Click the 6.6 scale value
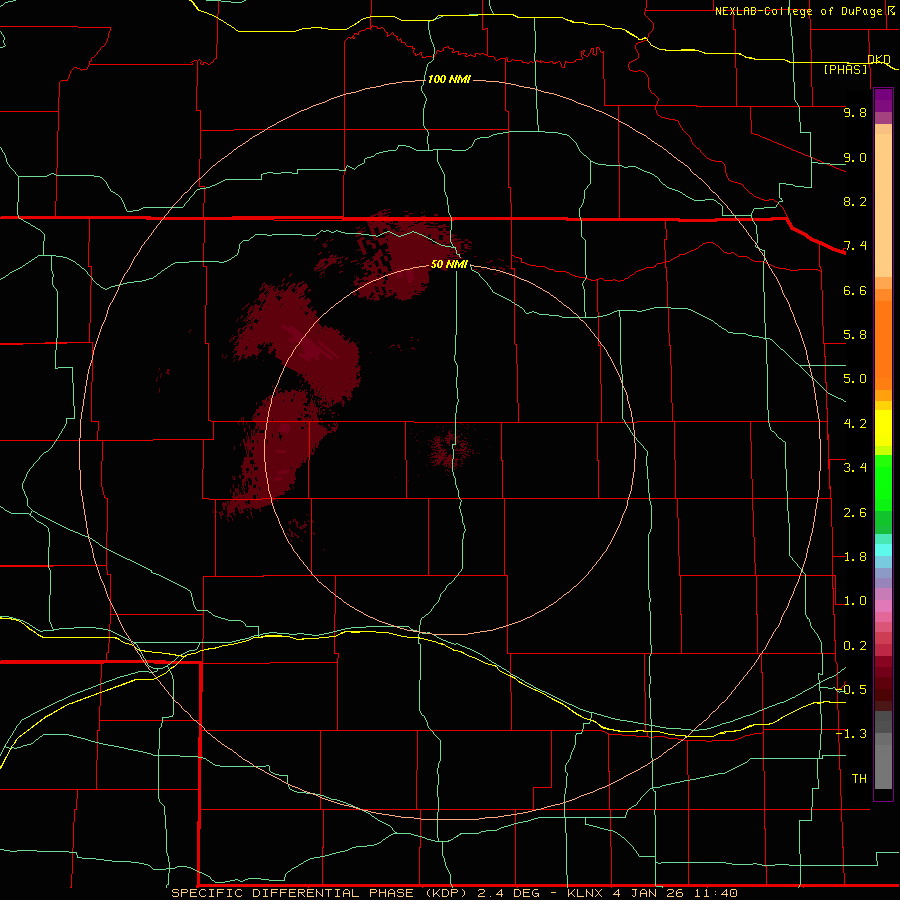The width and height of the screenshot is (900, 900). pos(855,290)
